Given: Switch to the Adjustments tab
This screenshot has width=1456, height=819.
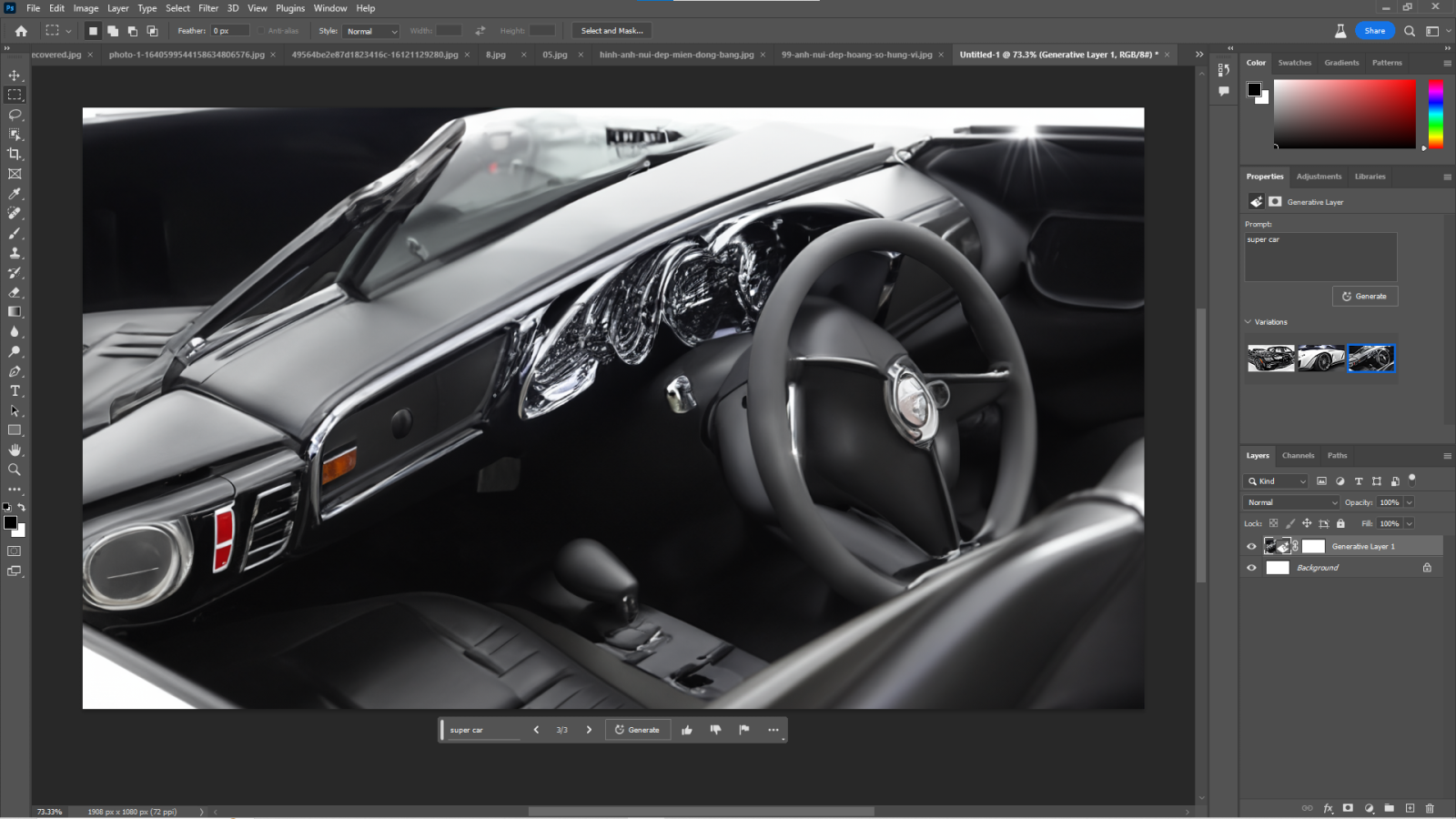Looking at the screenshot, I should point(1319,177).
